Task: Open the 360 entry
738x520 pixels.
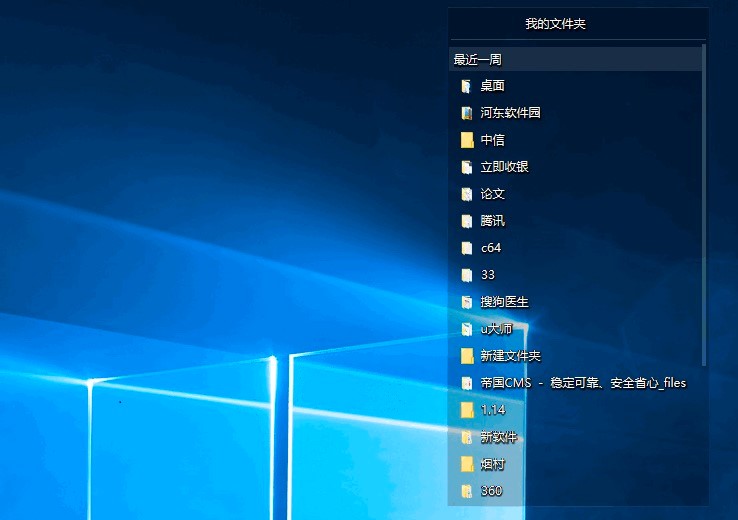Action: point(491,491)
